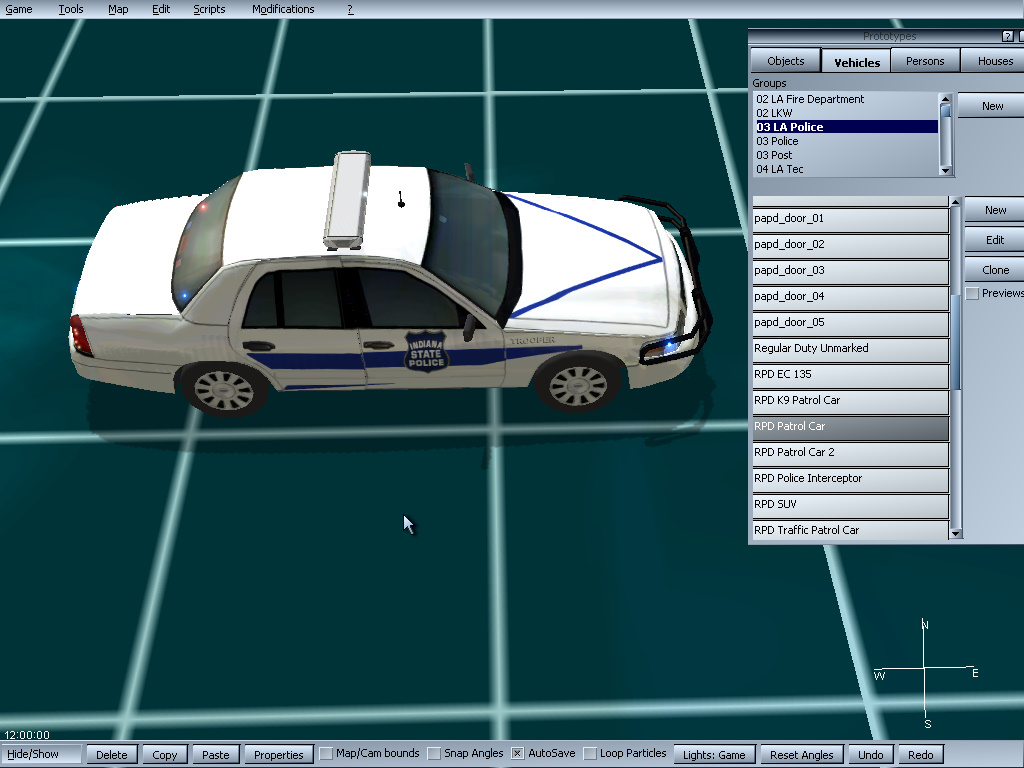Select papd_door_03 prototype
1024x768 pixels.
pos(850,271)
